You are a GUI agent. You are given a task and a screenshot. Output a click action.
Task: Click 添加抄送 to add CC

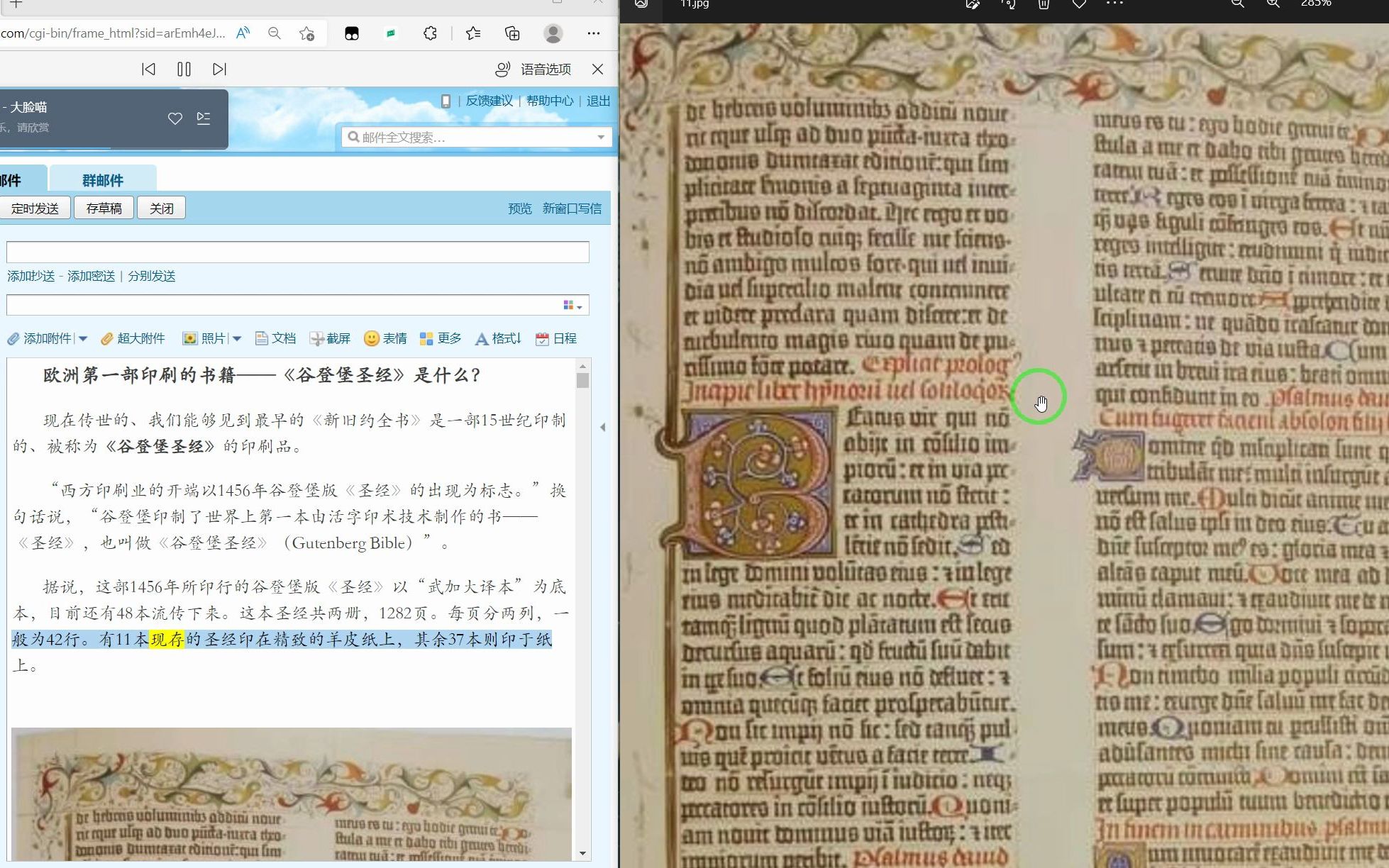point(31,276)
